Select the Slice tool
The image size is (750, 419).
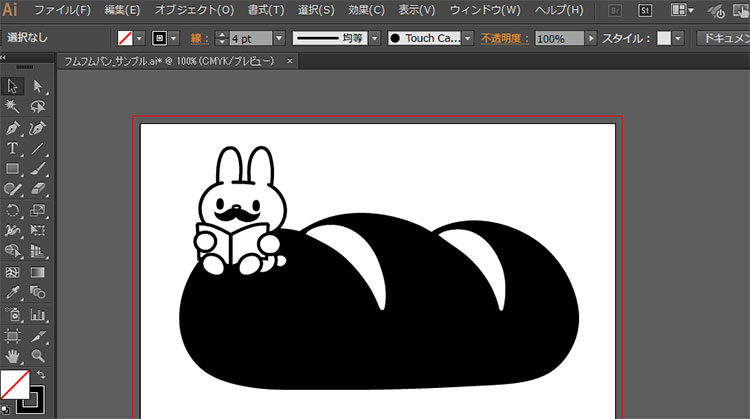click(38, 336)
